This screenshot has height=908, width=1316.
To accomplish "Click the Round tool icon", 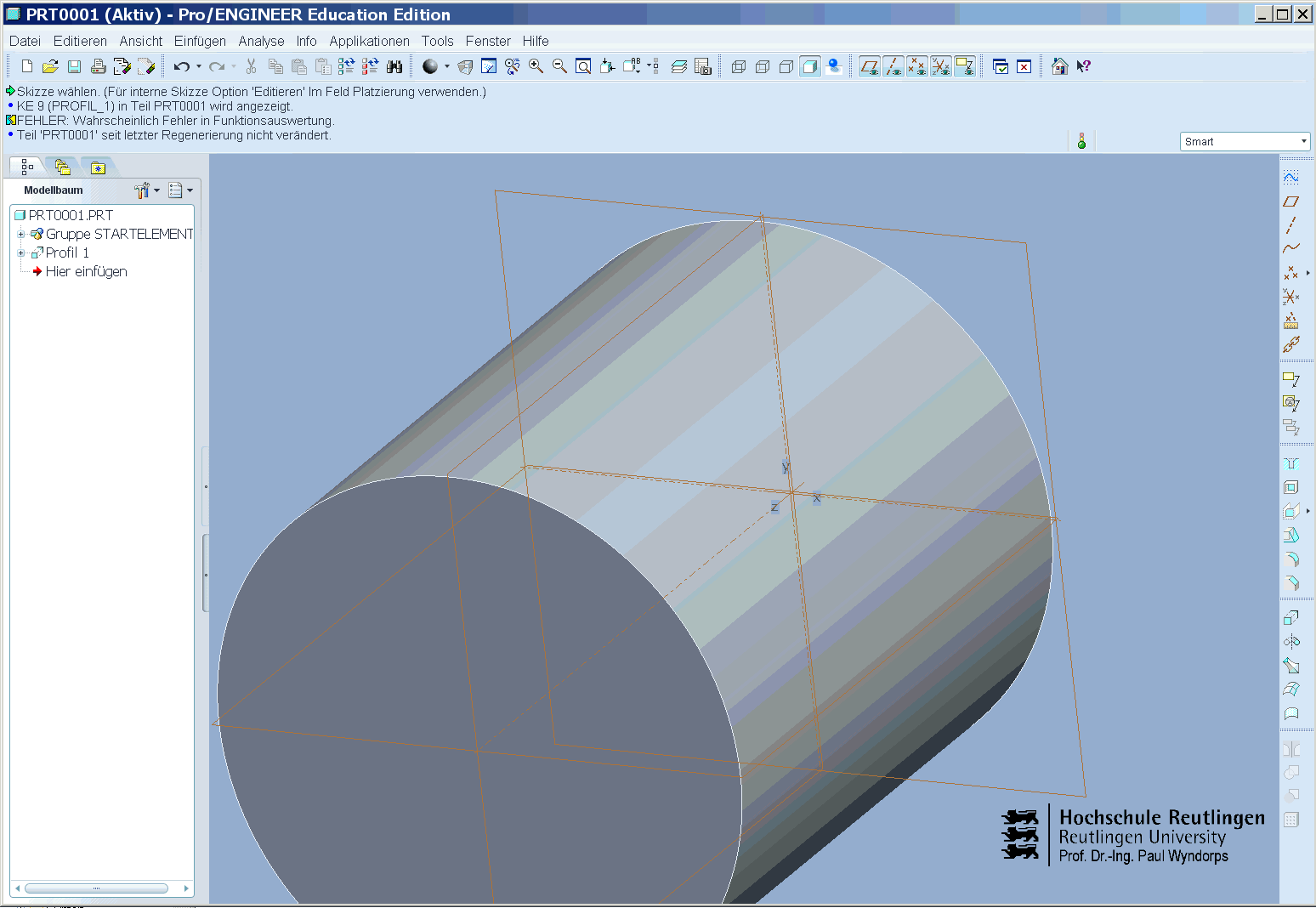I will point(1290,559).
